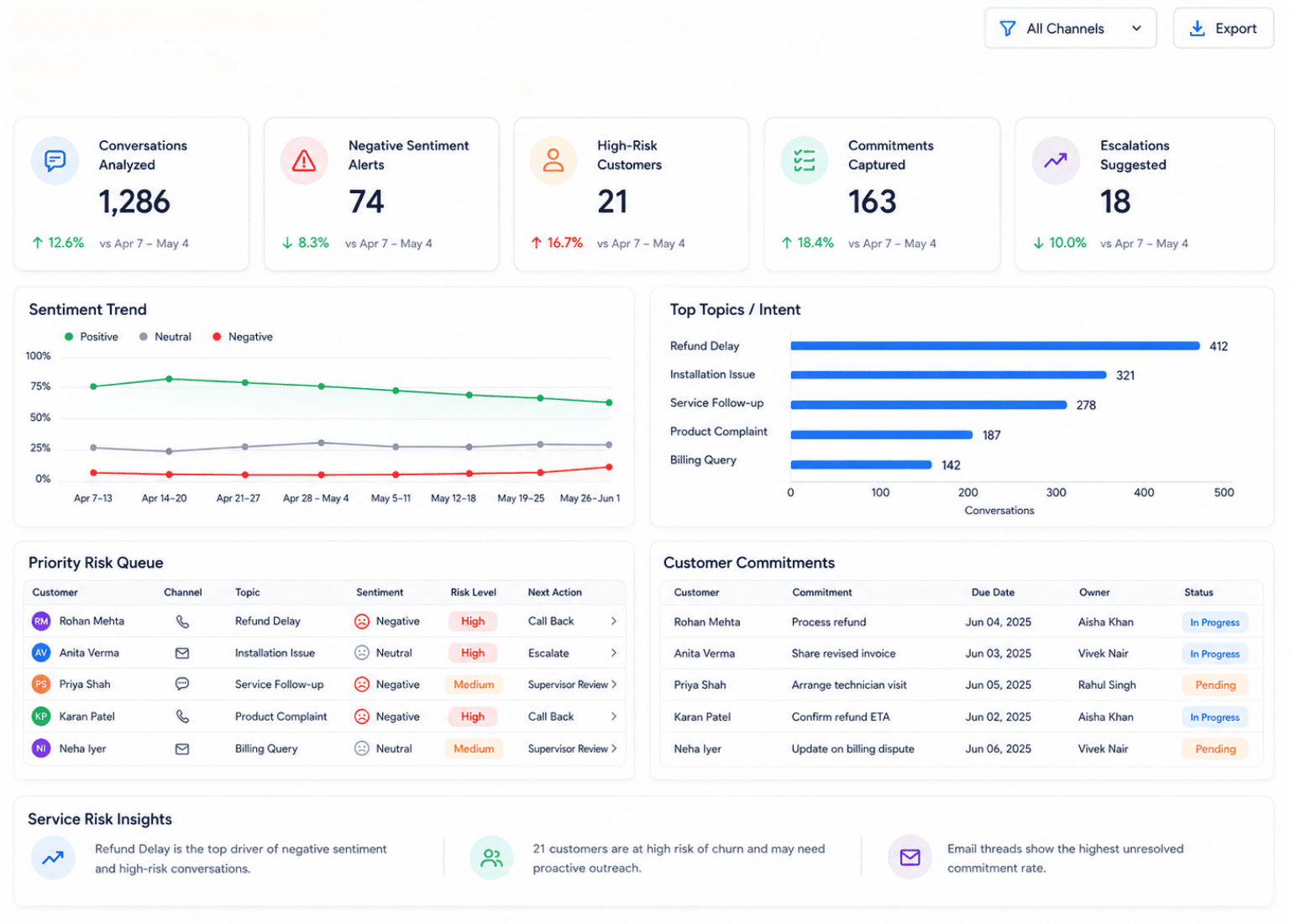
Task: Click Anita Verma's AV avatar
Action: (x=41, y=653)
